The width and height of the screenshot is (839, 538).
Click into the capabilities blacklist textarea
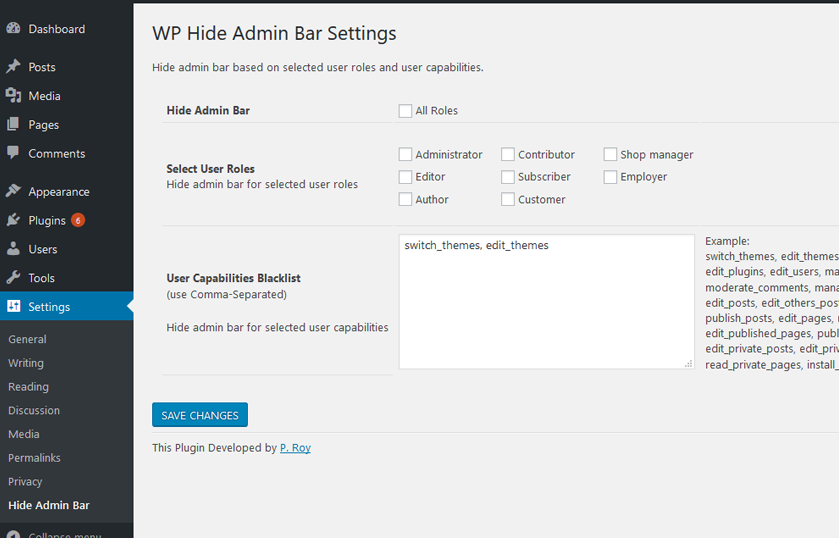click(x=546, y=301)
